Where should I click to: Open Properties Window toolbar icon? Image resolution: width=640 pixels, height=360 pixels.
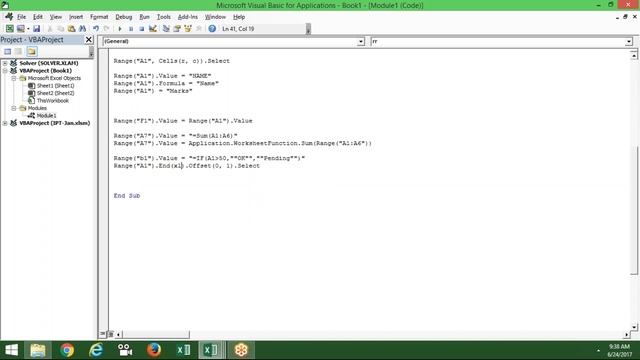177,29
